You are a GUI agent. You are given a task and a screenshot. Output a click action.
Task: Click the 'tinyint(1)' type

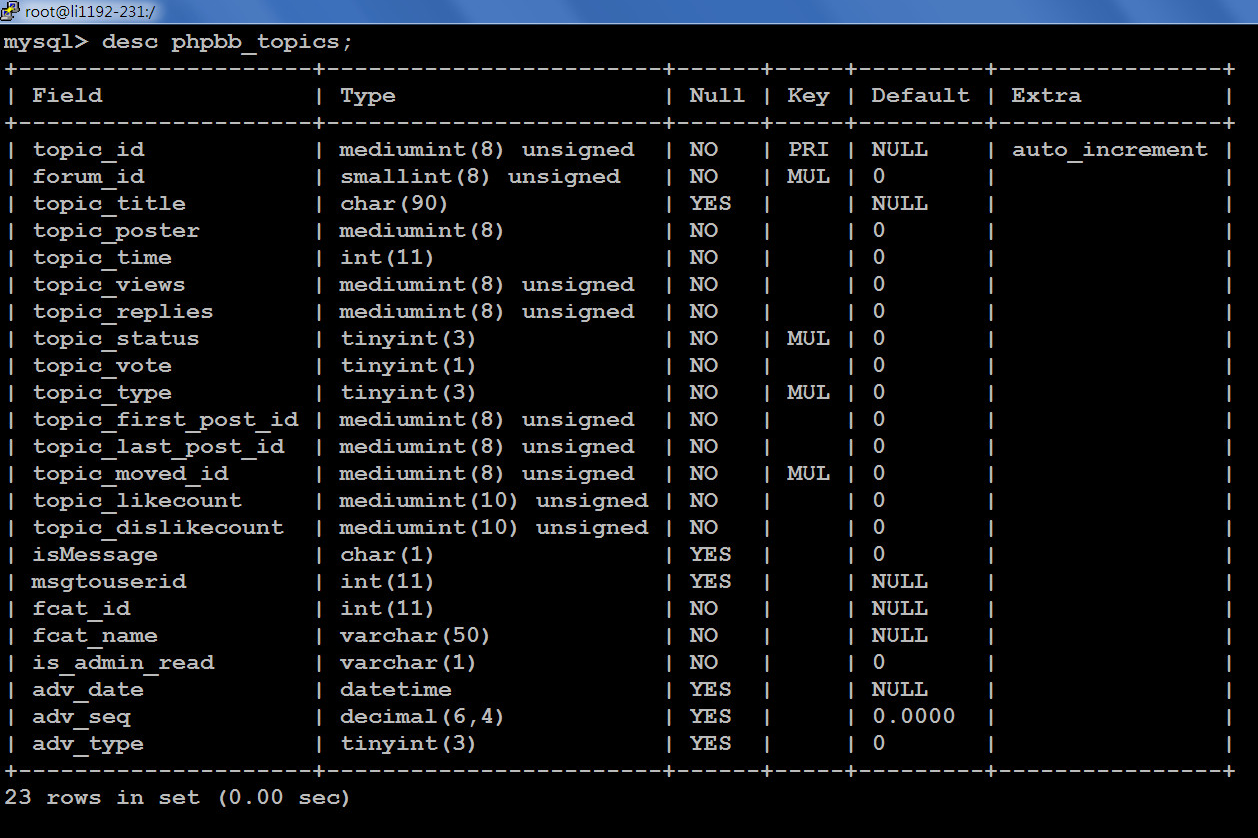(407, 365)
